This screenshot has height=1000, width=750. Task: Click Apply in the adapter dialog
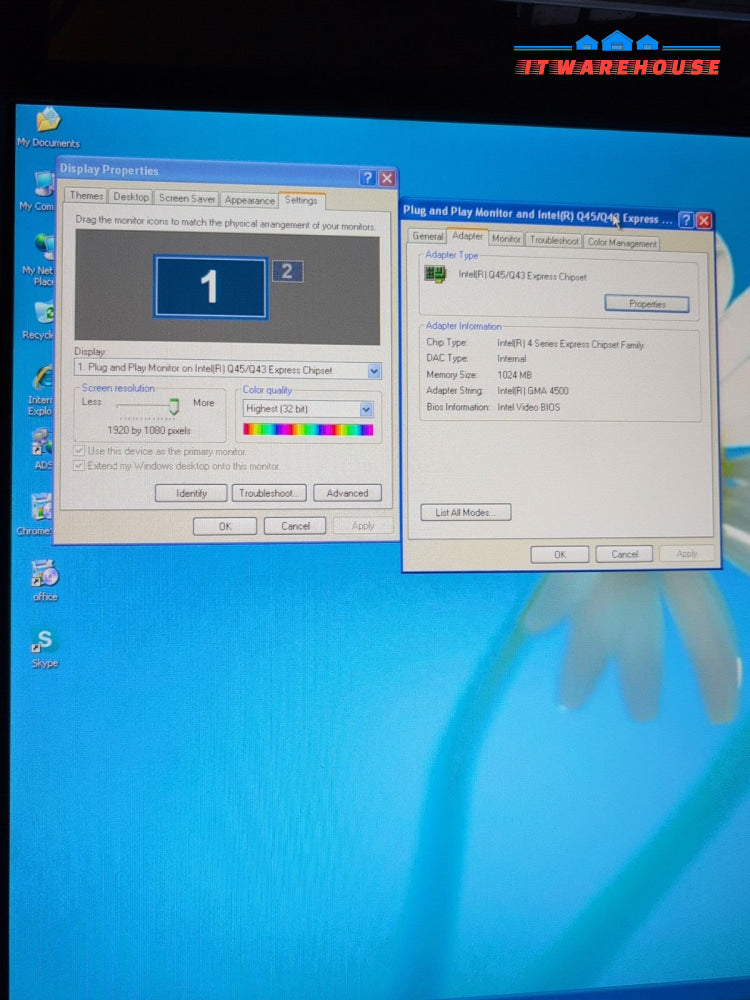point(686,554)
